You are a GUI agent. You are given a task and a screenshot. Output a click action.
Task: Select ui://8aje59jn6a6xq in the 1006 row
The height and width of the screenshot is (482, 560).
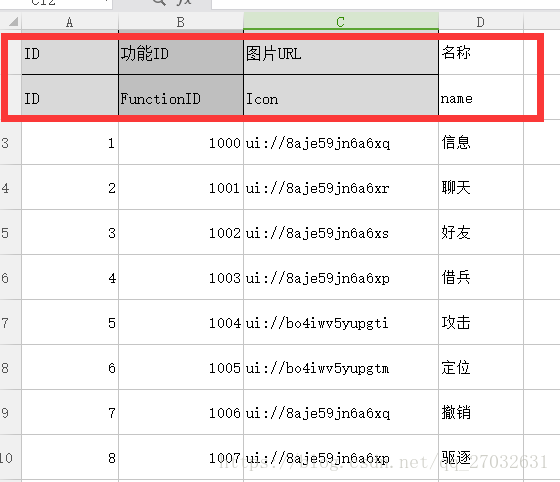pos(341,412)
